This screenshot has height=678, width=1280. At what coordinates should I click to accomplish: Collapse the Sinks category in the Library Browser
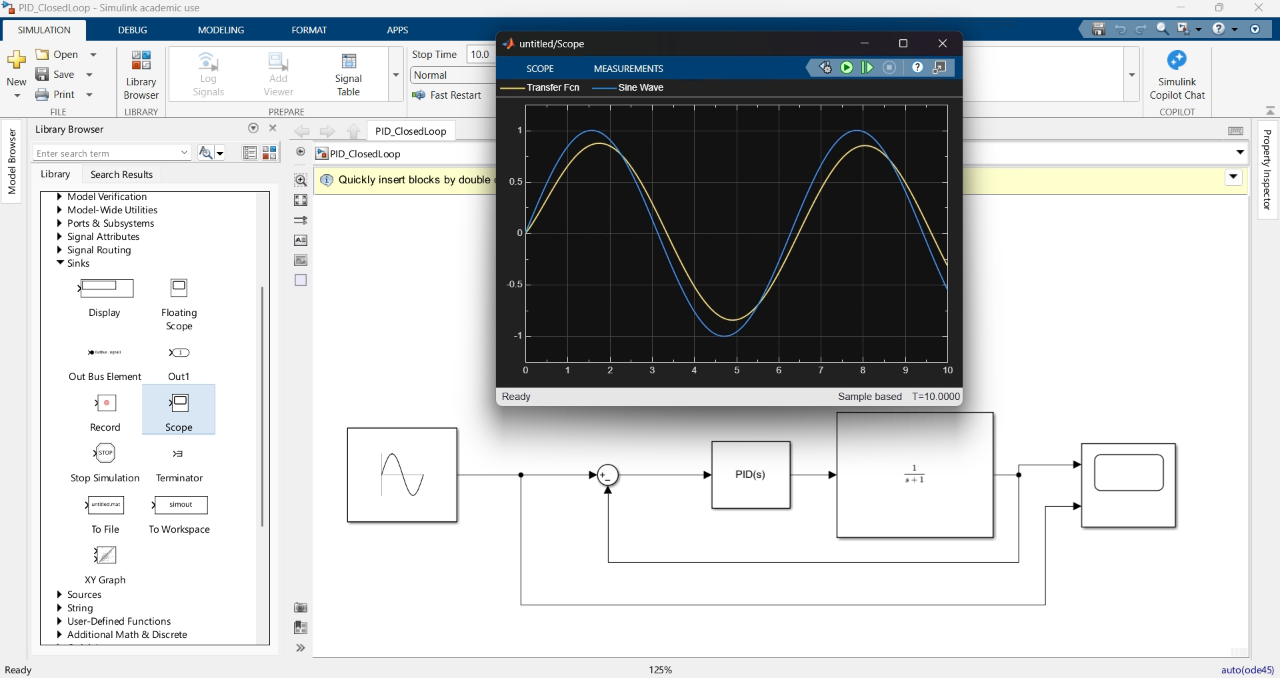point(60,263)
